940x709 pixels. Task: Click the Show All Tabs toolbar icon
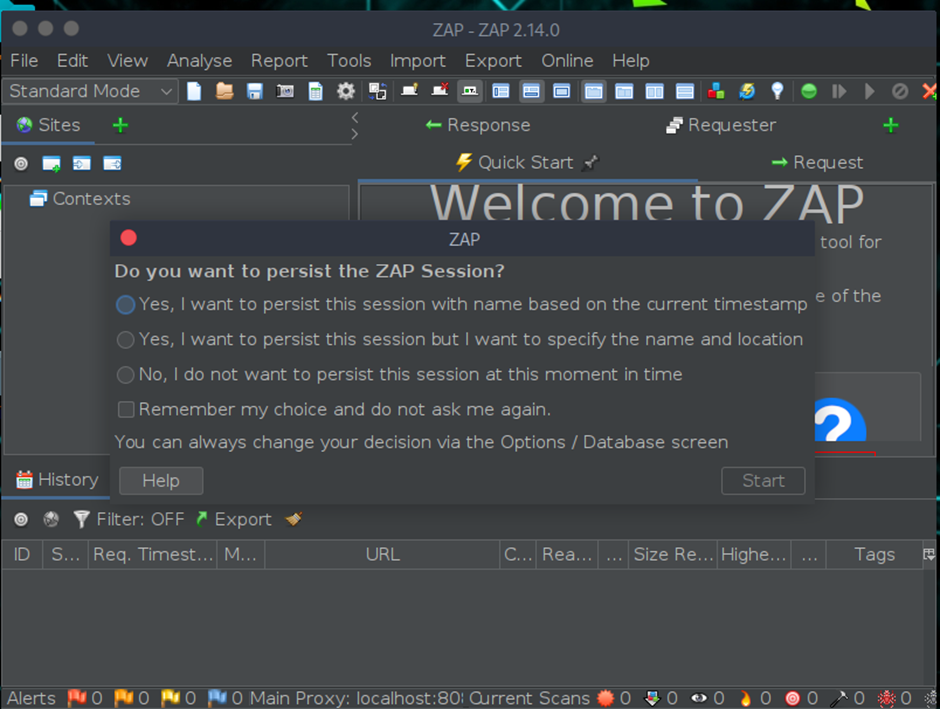(x=409, y=90)
